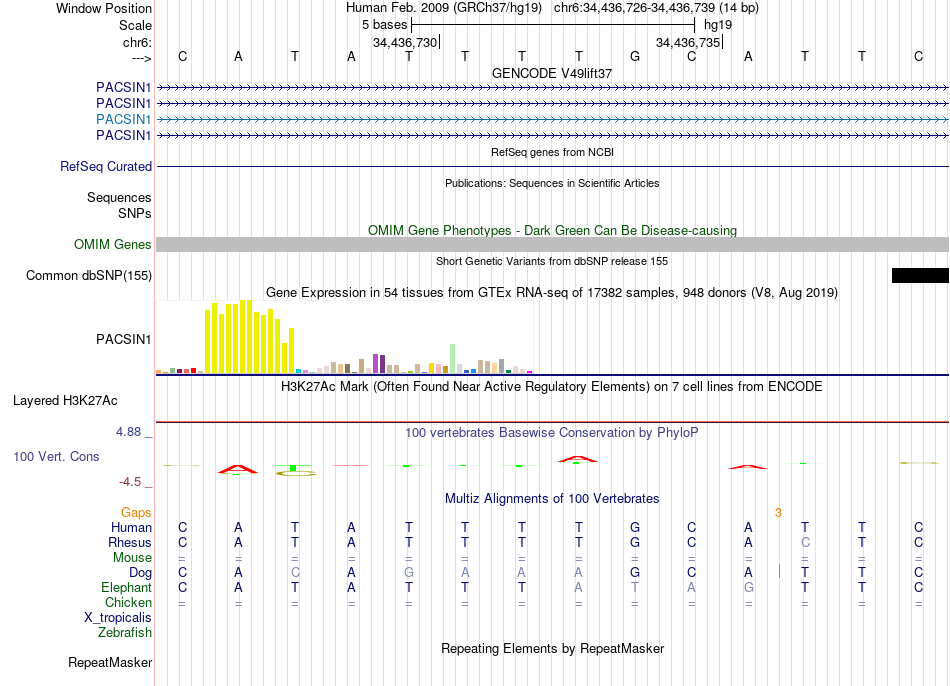The image size is (950, 686).
Task: Select the '5 bases' scale bar text
Action: 385,25
